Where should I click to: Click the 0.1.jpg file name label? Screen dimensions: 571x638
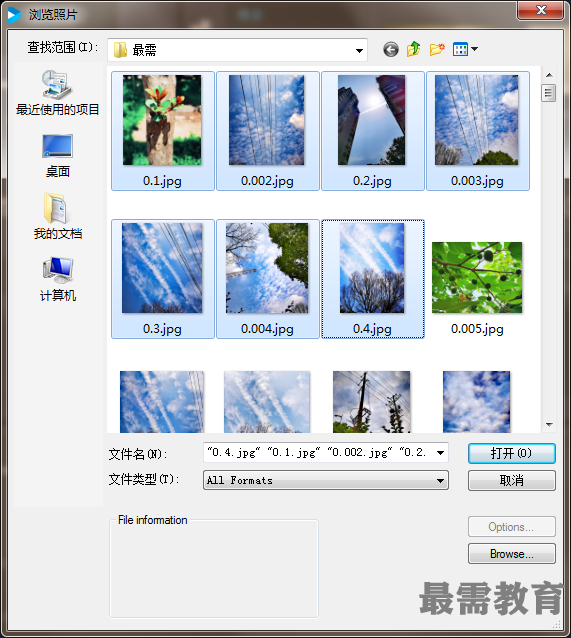coord(162,181)
